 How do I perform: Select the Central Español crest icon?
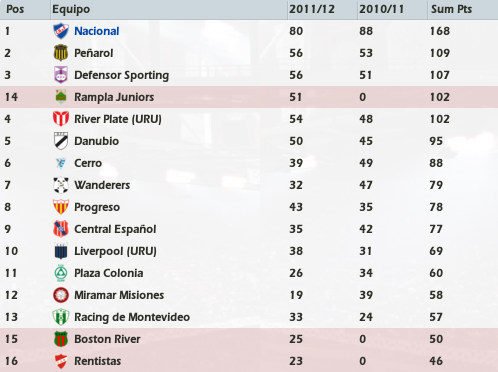coord(61,229)
